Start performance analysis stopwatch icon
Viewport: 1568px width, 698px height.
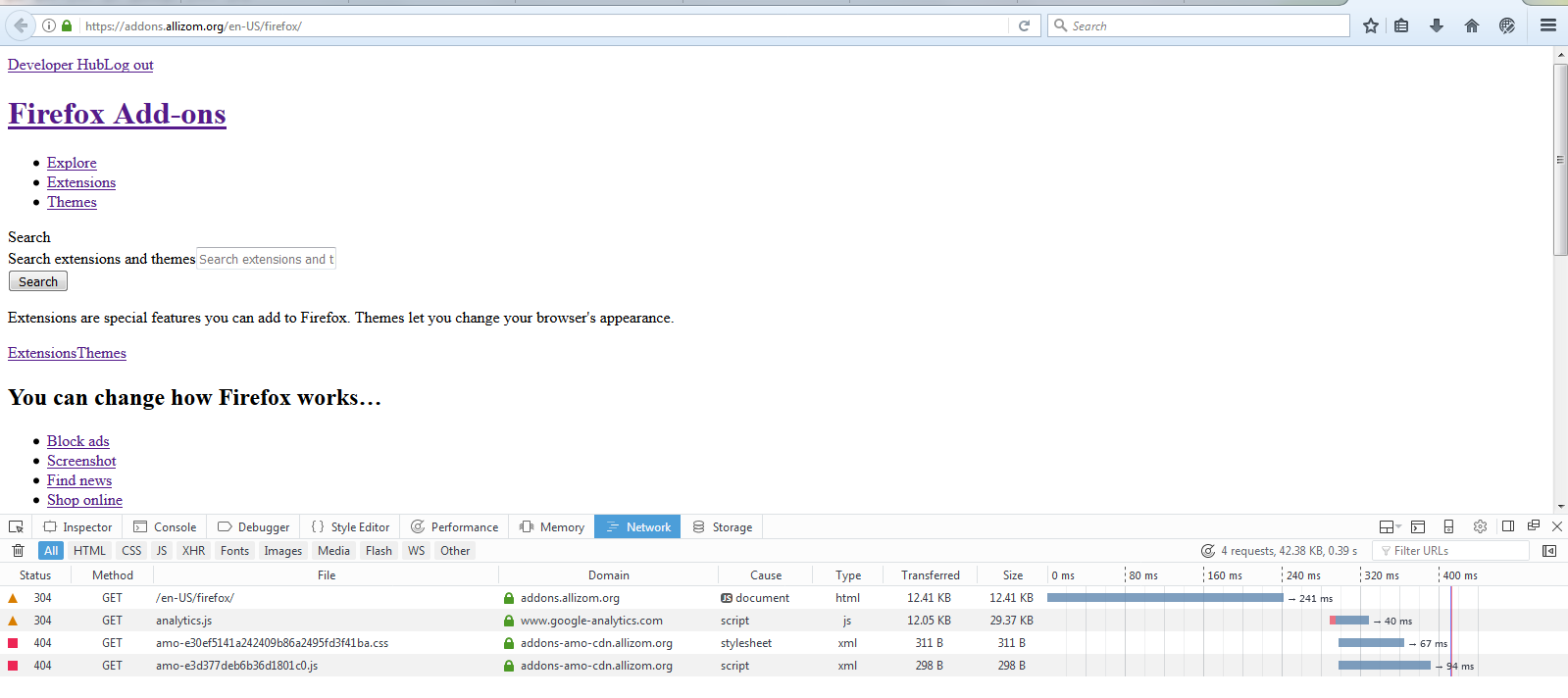1208,551
